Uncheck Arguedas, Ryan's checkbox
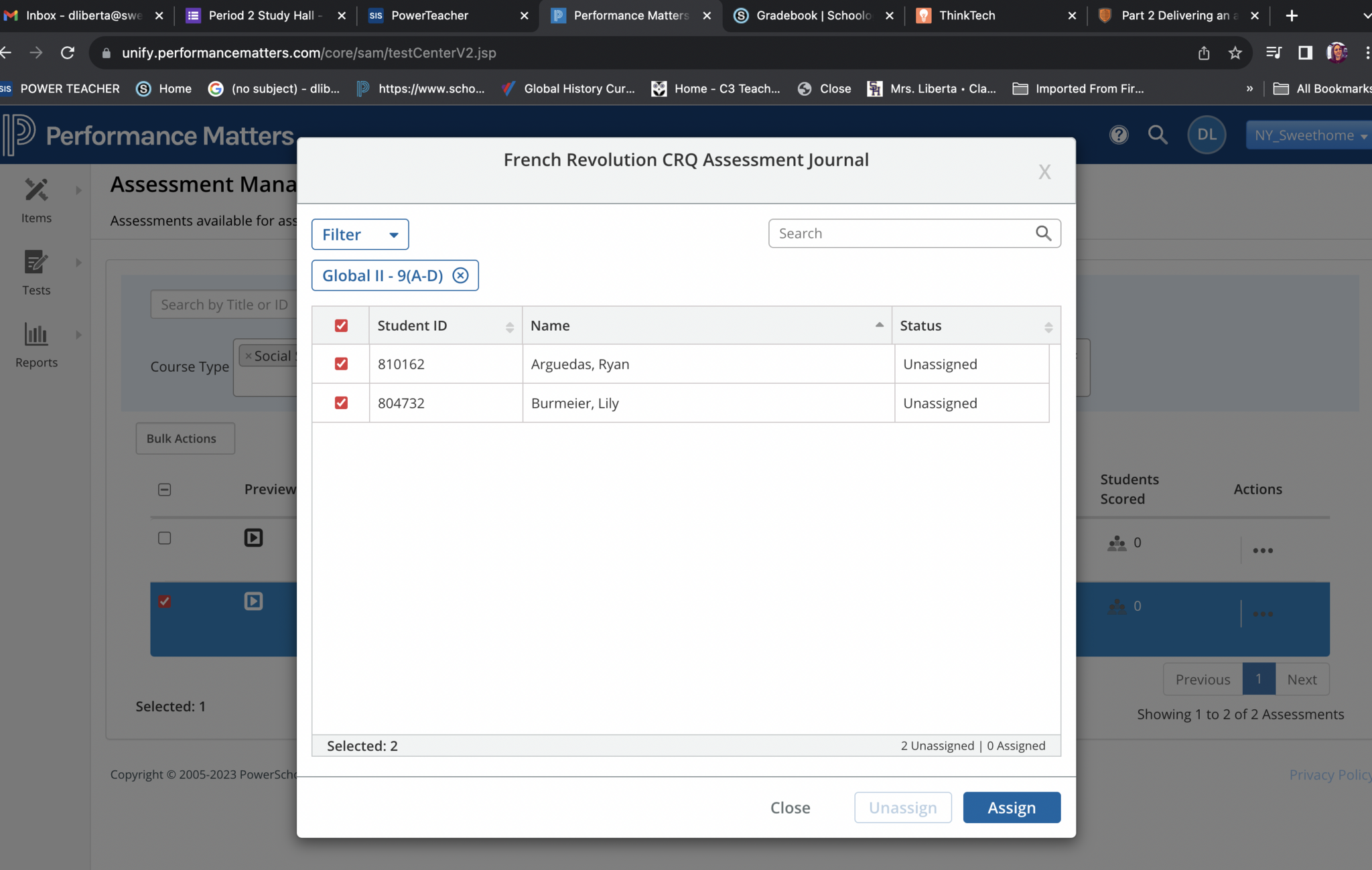This screenshot has height=870, width=1372. (341, 364)
